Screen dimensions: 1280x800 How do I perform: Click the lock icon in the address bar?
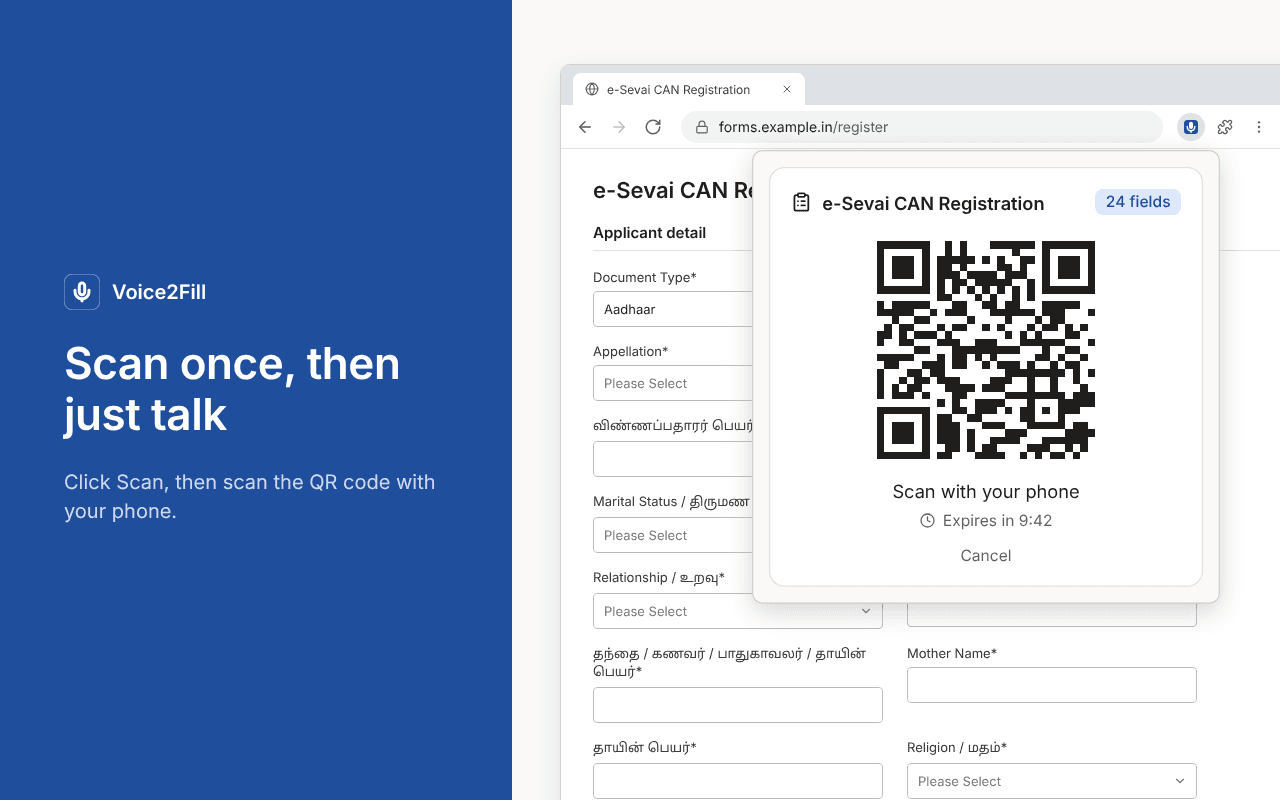(x=701, y=127)
